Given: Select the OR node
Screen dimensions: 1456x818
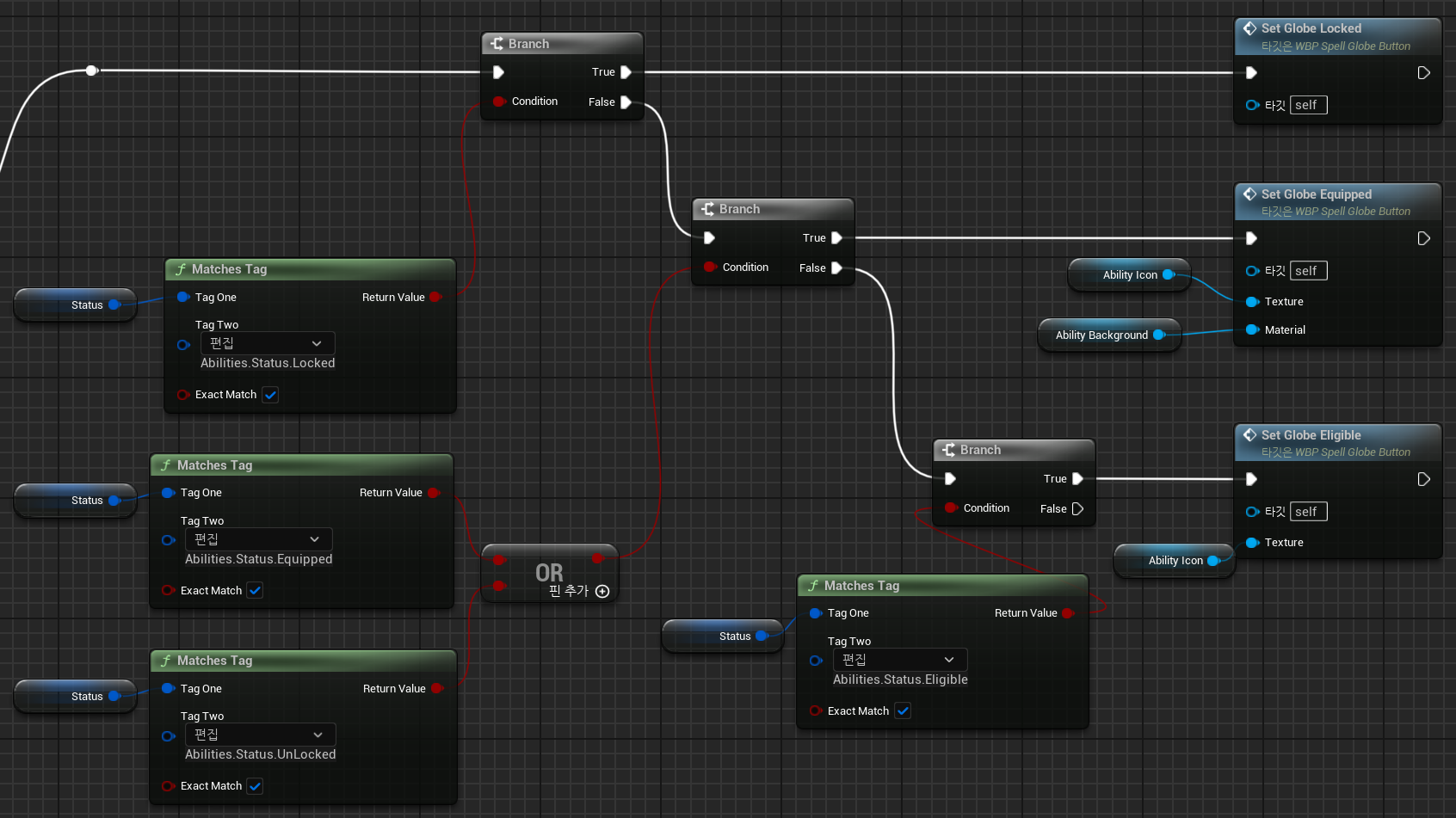Looking at the screenshot, I should click(550, 573).
